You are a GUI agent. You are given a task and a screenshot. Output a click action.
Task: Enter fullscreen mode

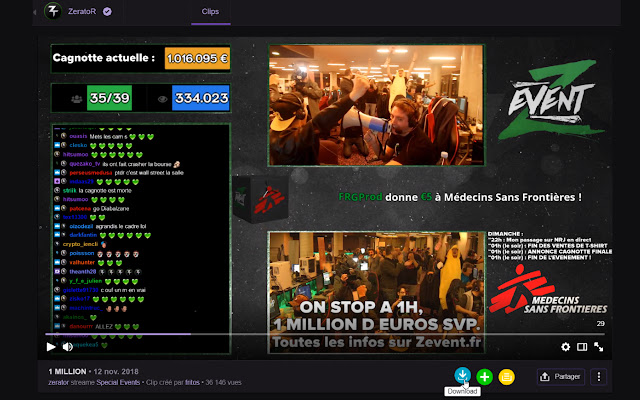[x=599, y=347]
